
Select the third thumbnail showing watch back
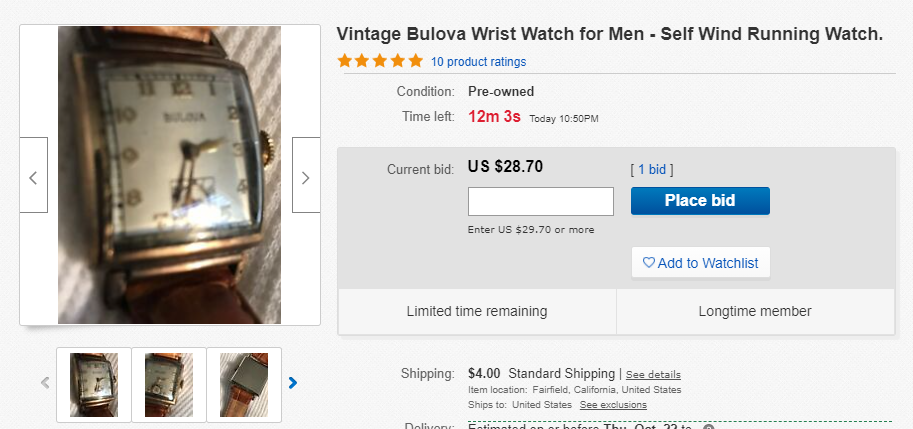[x=244, y=384]
